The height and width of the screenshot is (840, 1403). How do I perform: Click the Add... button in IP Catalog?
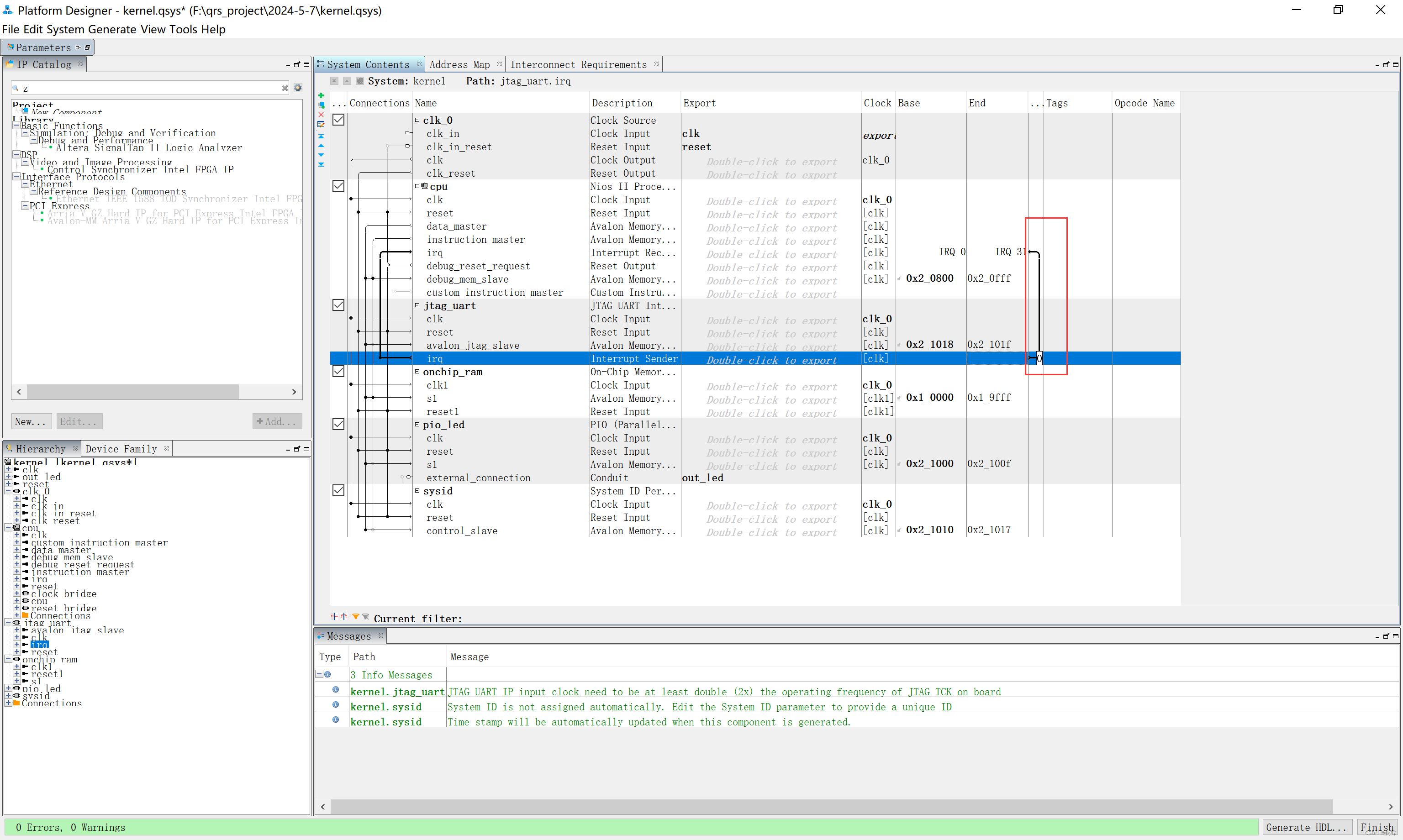coord(277,421)
